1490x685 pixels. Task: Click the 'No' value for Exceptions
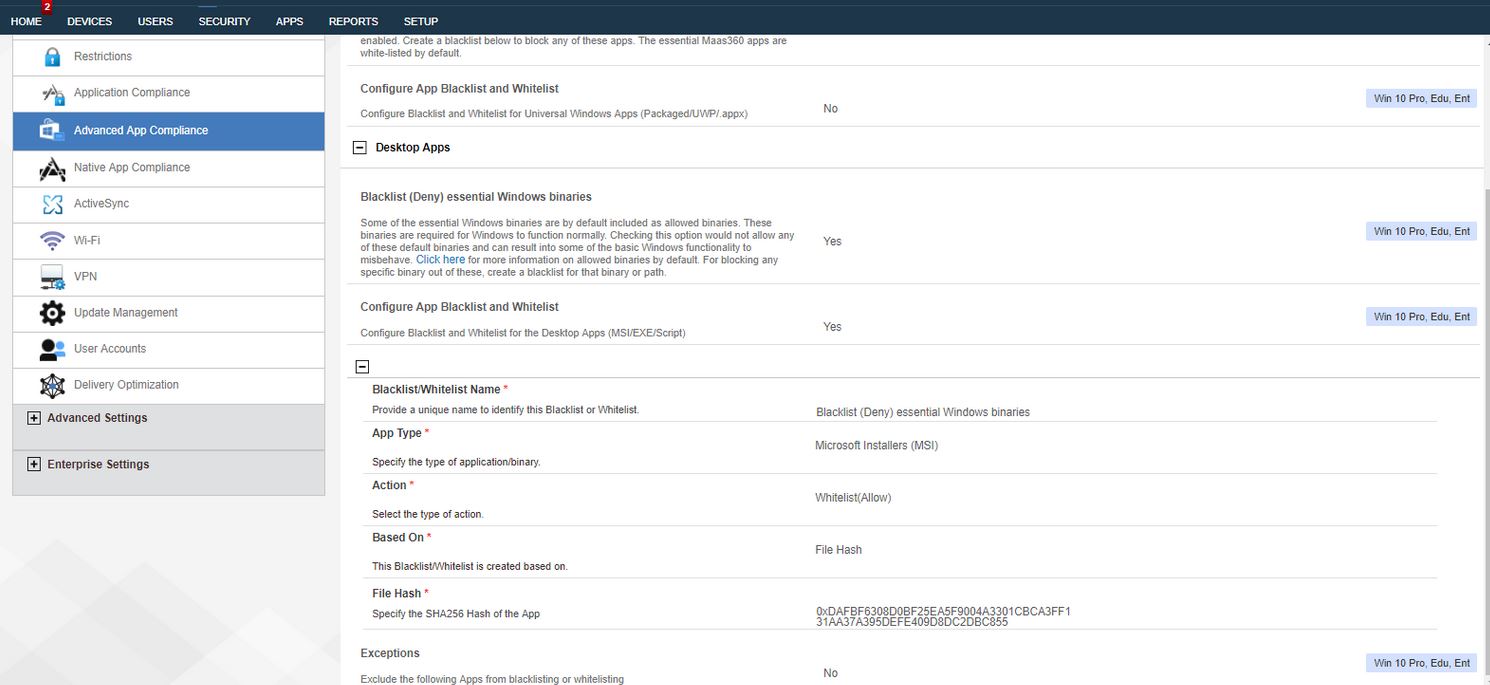830,674
